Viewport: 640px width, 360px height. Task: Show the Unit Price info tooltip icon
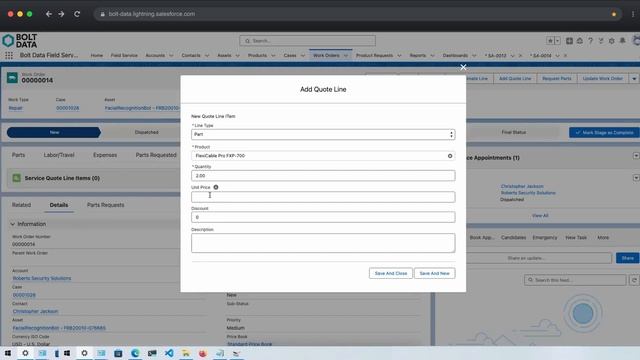pyautogui.click(x=216, y=187)
